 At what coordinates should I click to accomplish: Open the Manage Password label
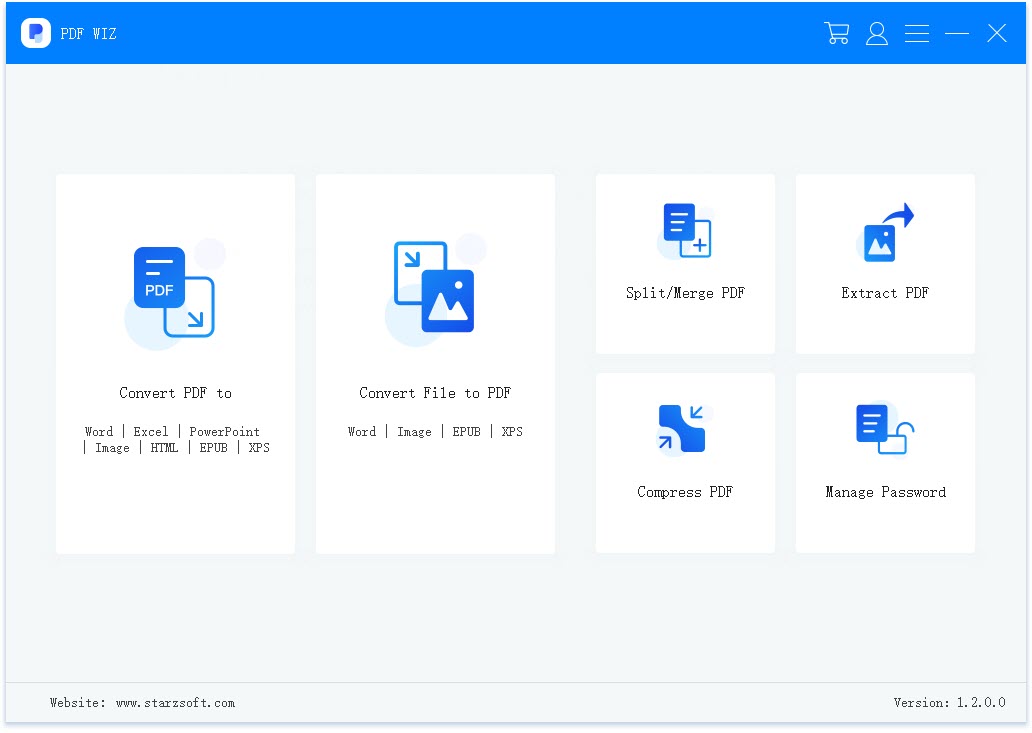(885, 492)
